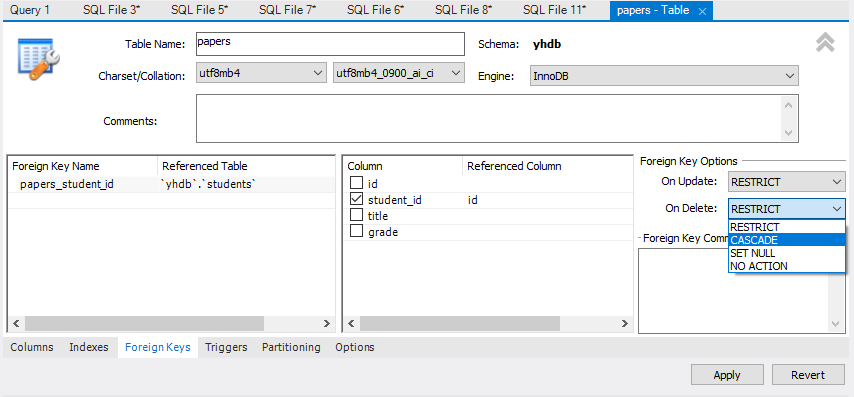Viewport: 854px width, 397px height.
Task: Open the InnoDB Engine dropdown
Action: [x=664, y=76]
